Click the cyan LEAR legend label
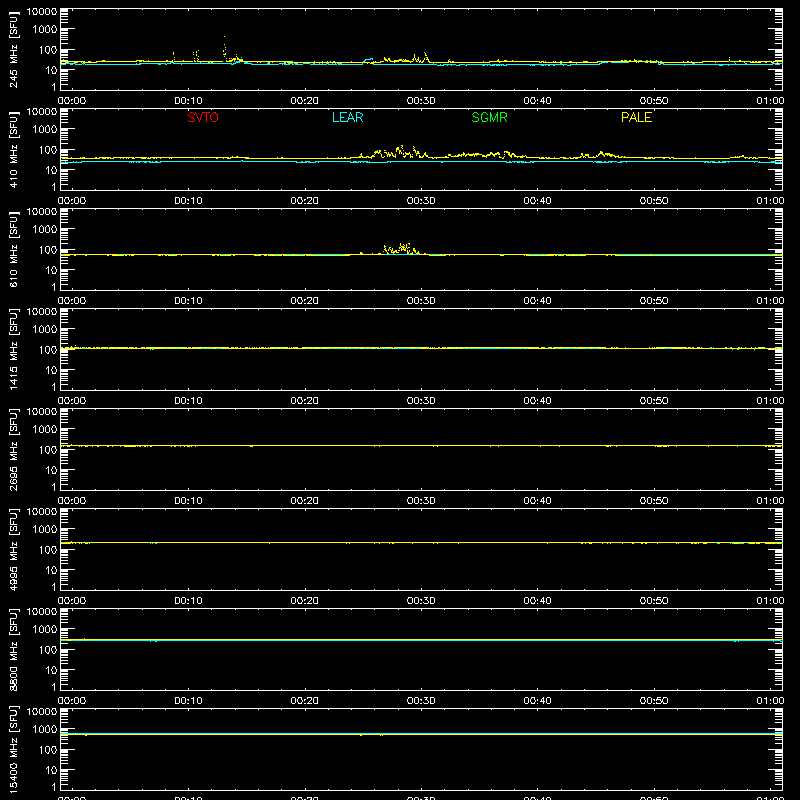800x800 pixels. coord(347,117)
